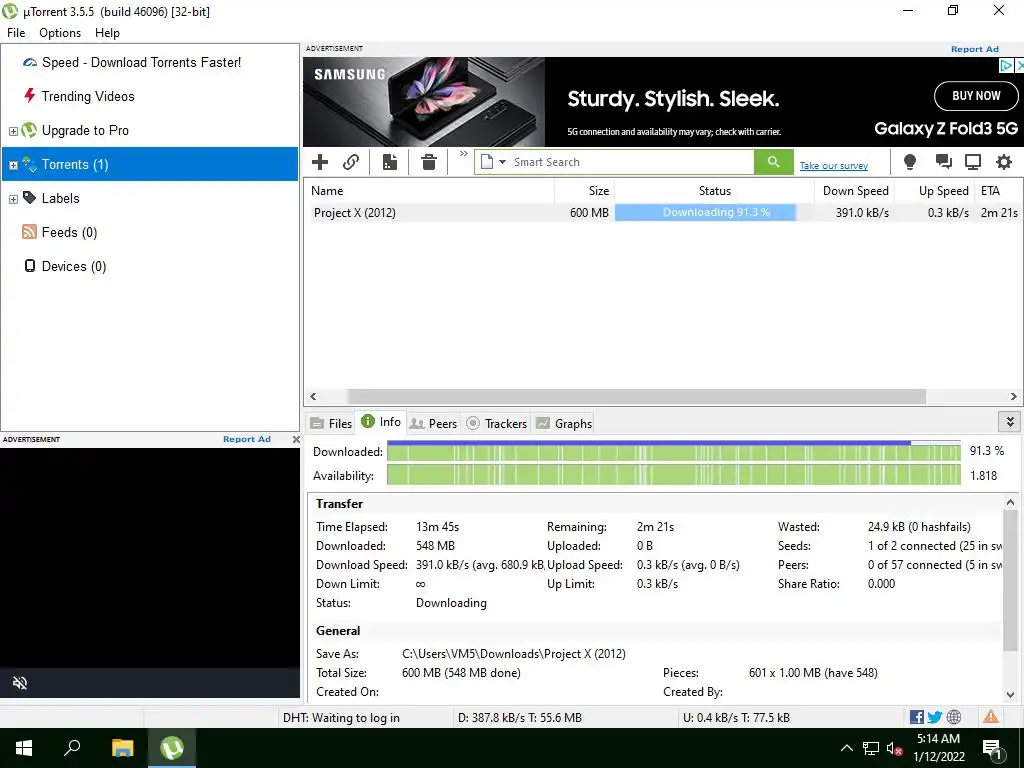
Task: Click the Create New Torrent icon
Action: click(x=390, y=162)
